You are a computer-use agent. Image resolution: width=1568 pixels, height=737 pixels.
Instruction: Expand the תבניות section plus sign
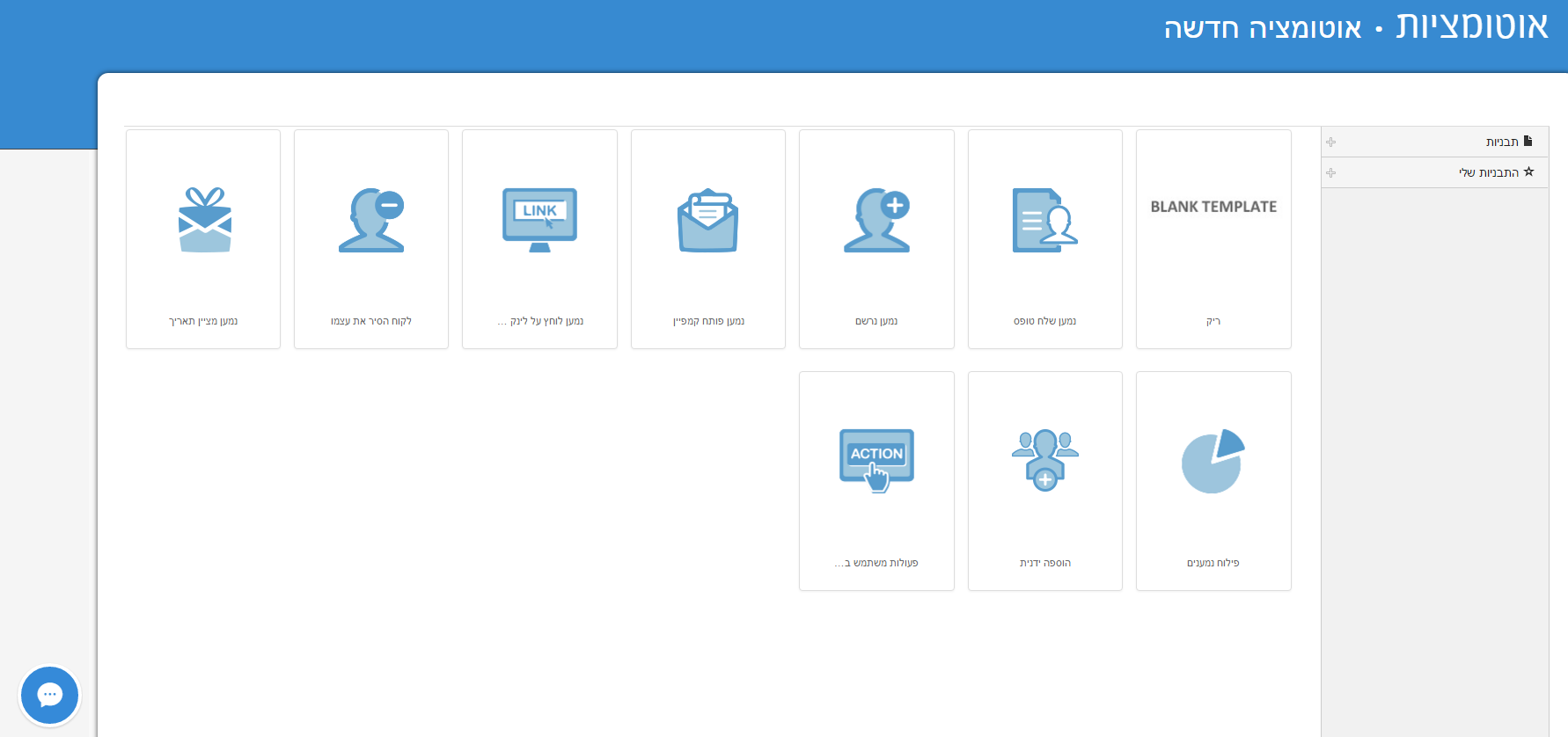coord(1331,142)
